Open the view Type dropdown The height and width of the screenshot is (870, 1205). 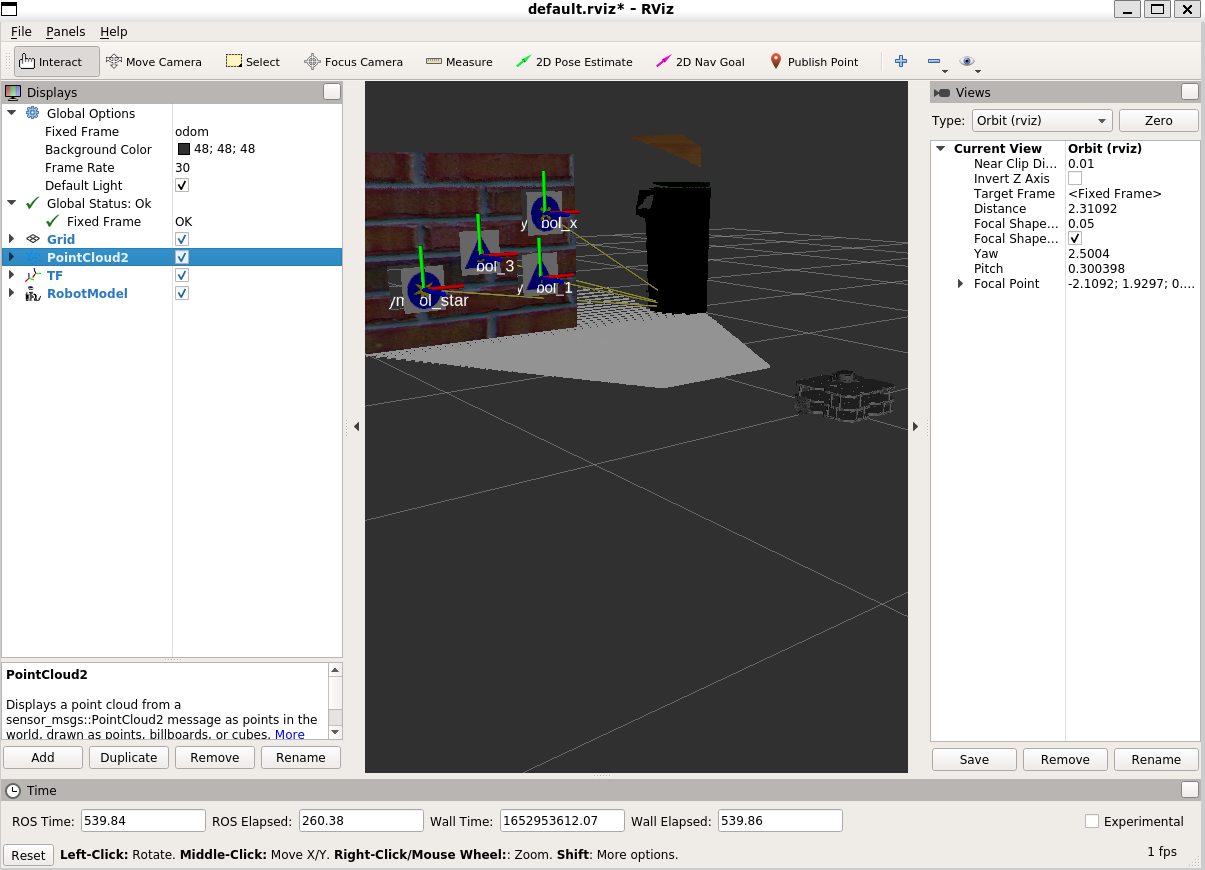[x=1041, y=120]
